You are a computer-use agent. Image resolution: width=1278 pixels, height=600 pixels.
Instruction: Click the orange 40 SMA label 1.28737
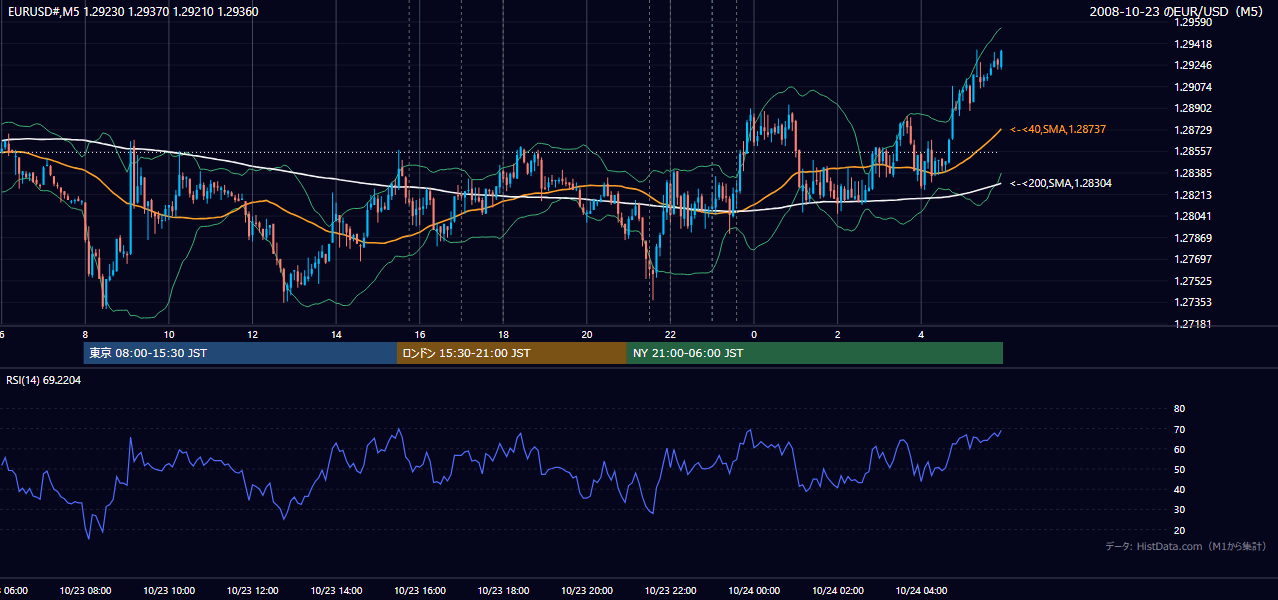pyautogui.click(x=1057, y=130)
